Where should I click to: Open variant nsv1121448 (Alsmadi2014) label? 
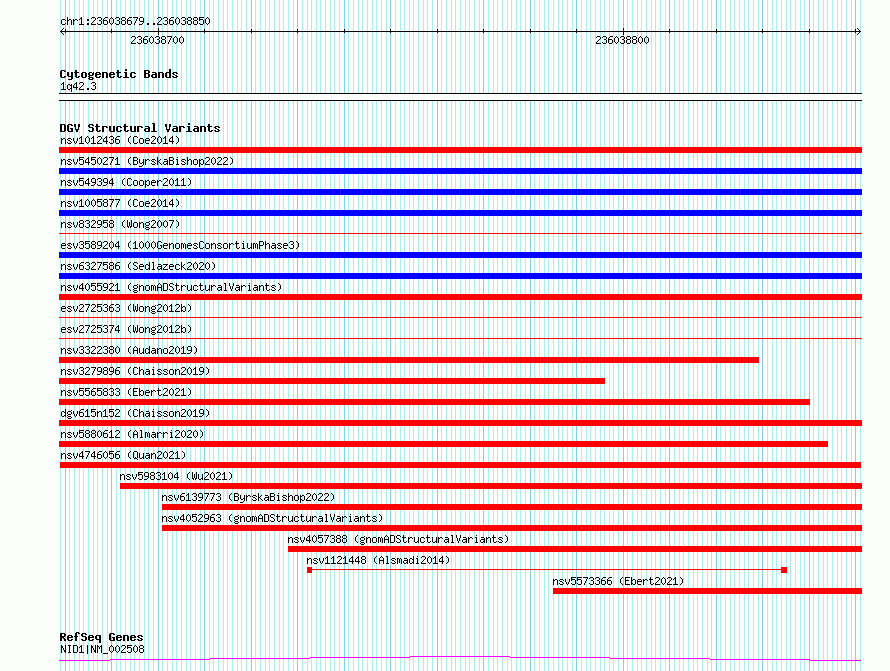378,560
